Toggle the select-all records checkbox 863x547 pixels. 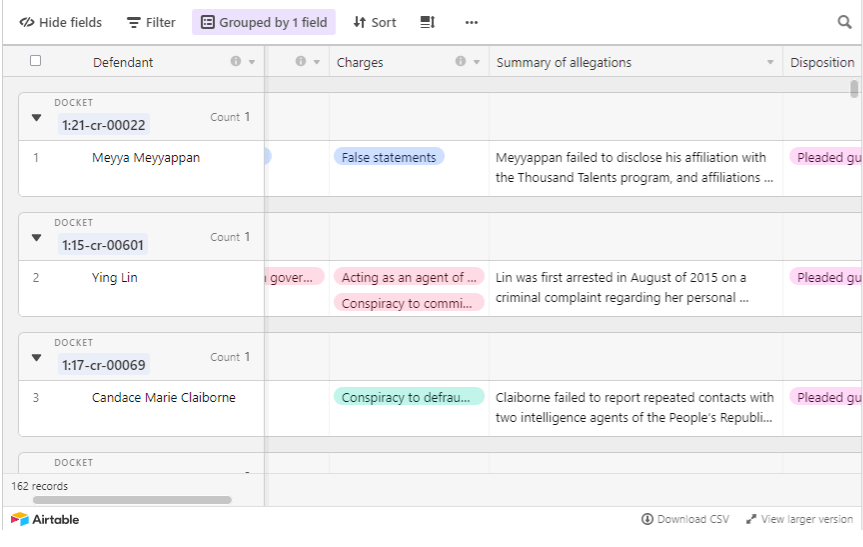click(36, 61)
